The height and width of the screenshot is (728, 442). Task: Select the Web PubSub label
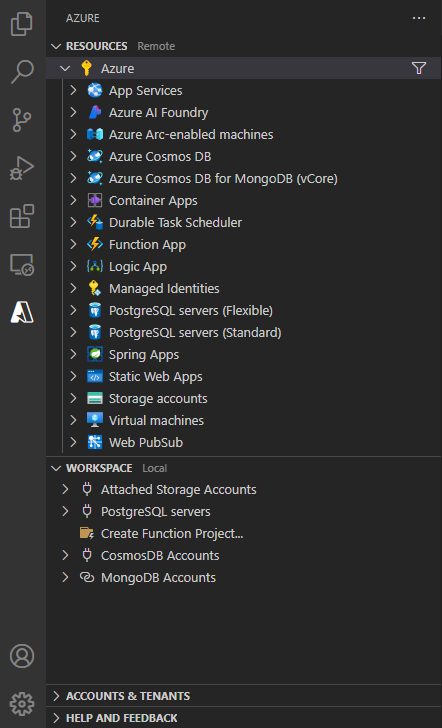click(x=146, y=442)
